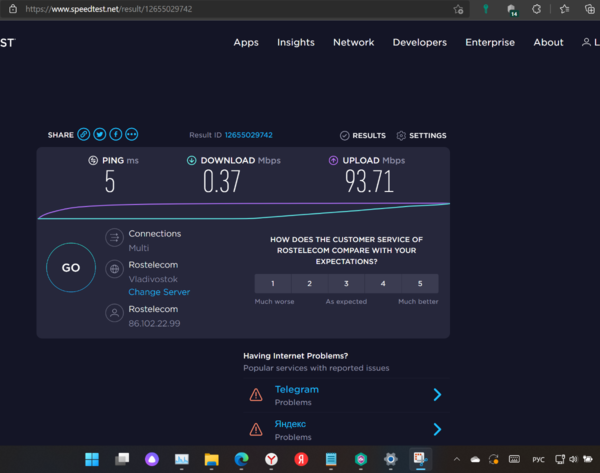The width and height of the screenshot is (600, 473).
Task: Expand Telegram problems chevron
Action: 437,395
